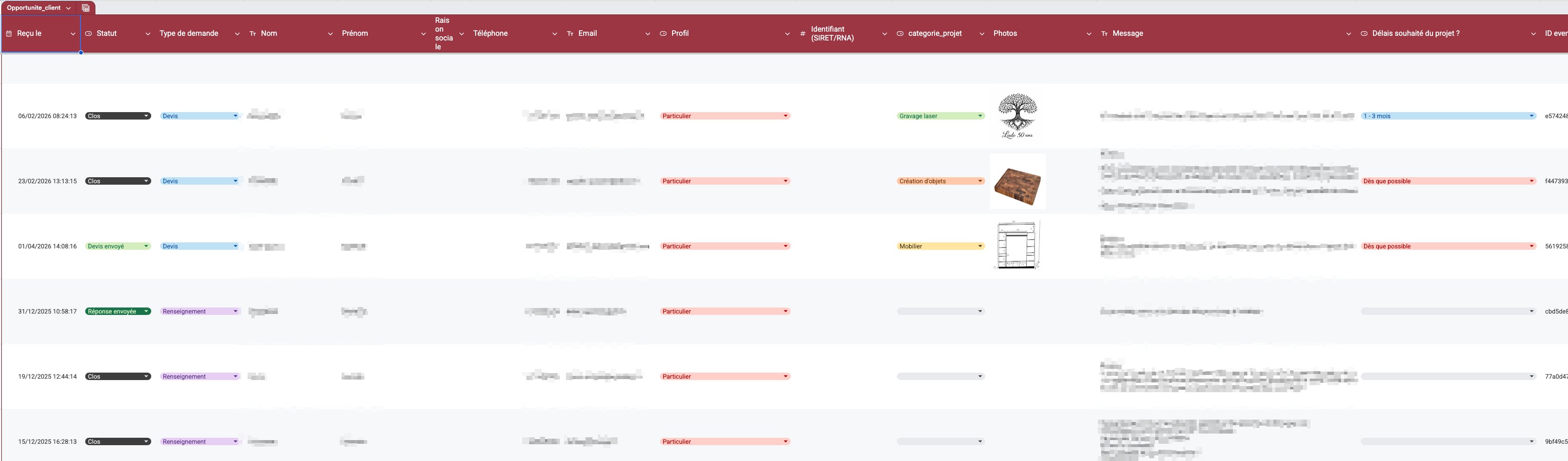Expand the Message column options chevron

[1348, 34]
